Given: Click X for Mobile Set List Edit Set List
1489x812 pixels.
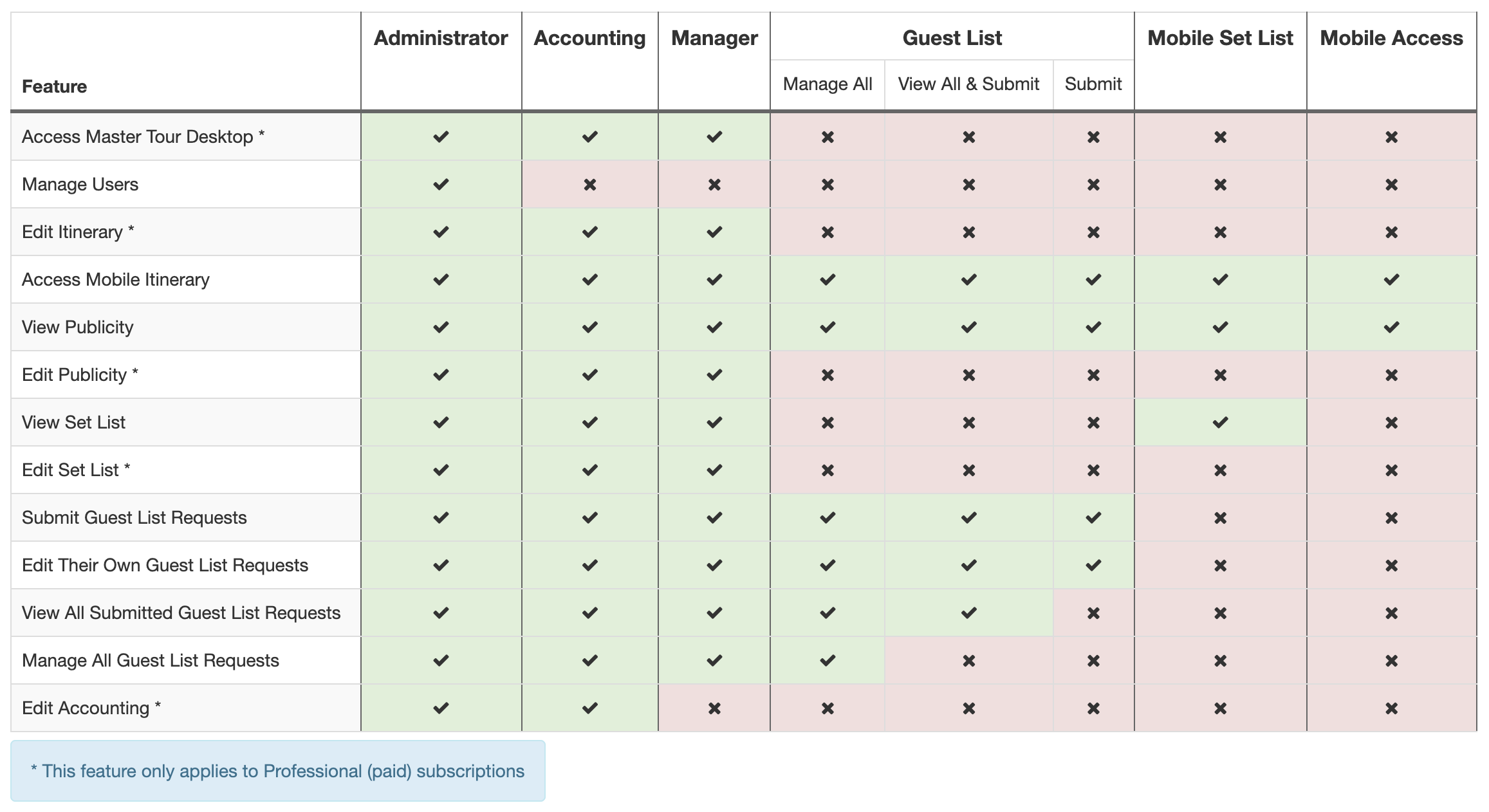Looking at the screenshot, I should pos(1220,470).
